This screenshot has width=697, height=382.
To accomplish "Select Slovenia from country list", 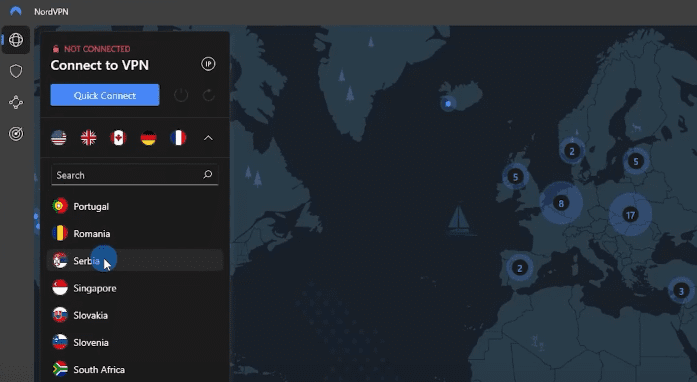I will (135, 342).
